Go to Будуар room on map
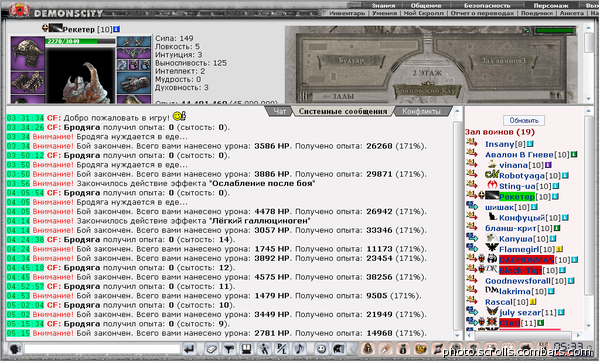Viewport: 600px width, 362px height. pos(351,60)
